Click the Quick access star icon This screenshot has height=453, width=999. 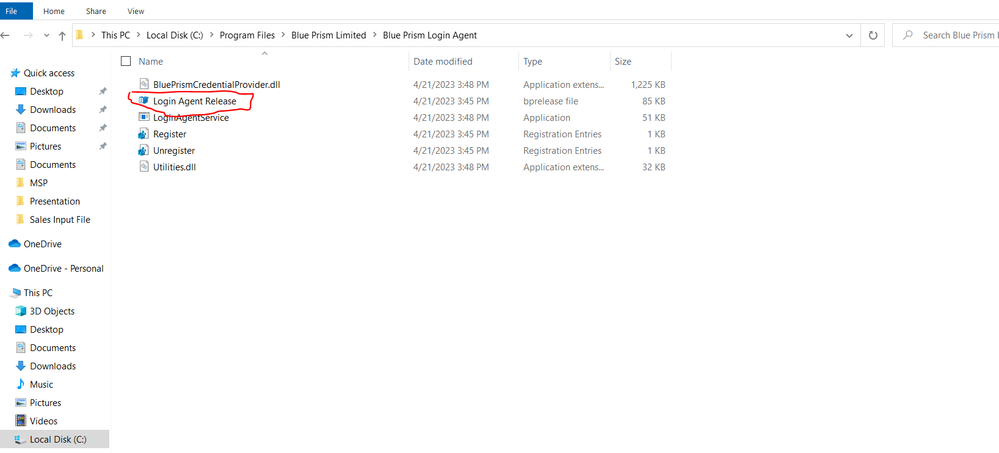(15, 73)
